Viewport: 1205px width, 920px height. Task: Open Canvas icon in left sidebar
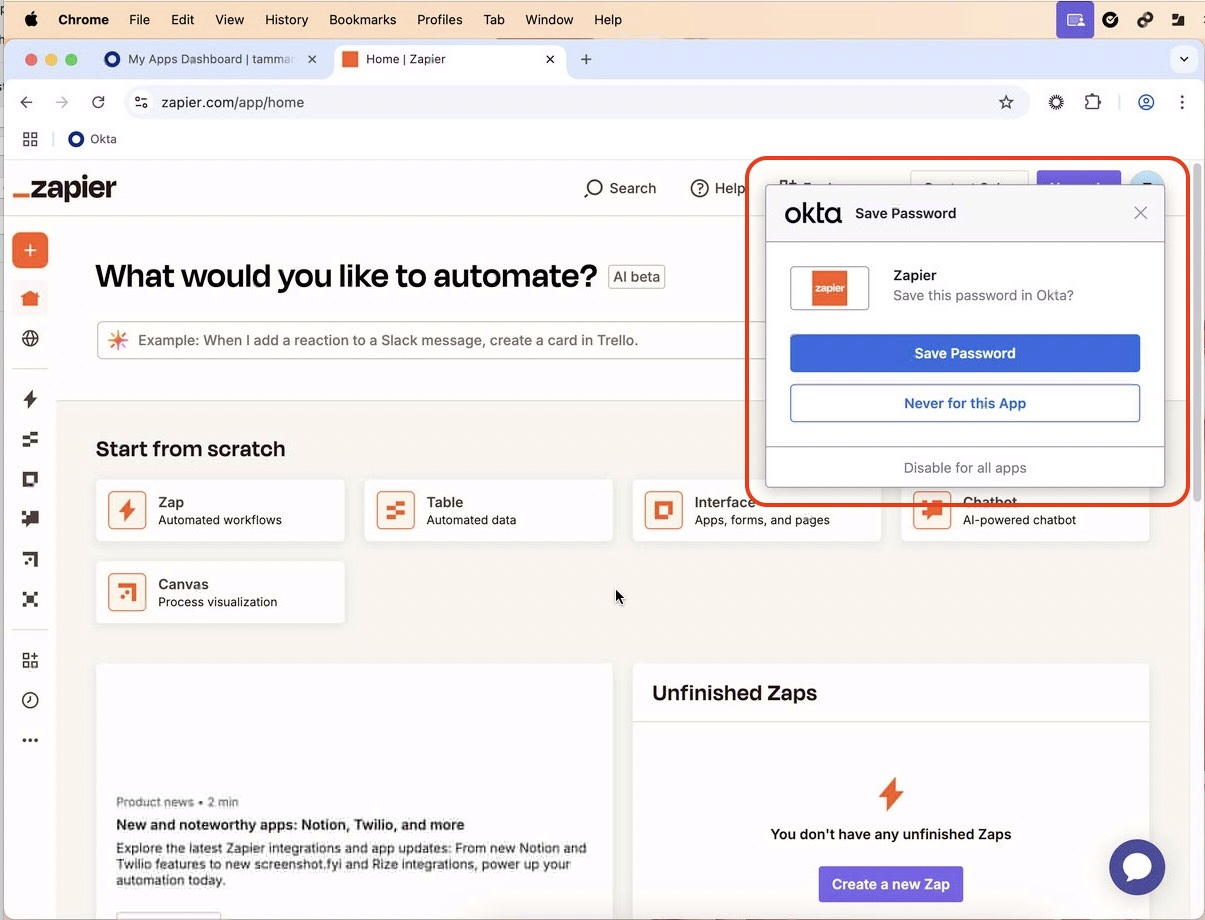[30, 558]
